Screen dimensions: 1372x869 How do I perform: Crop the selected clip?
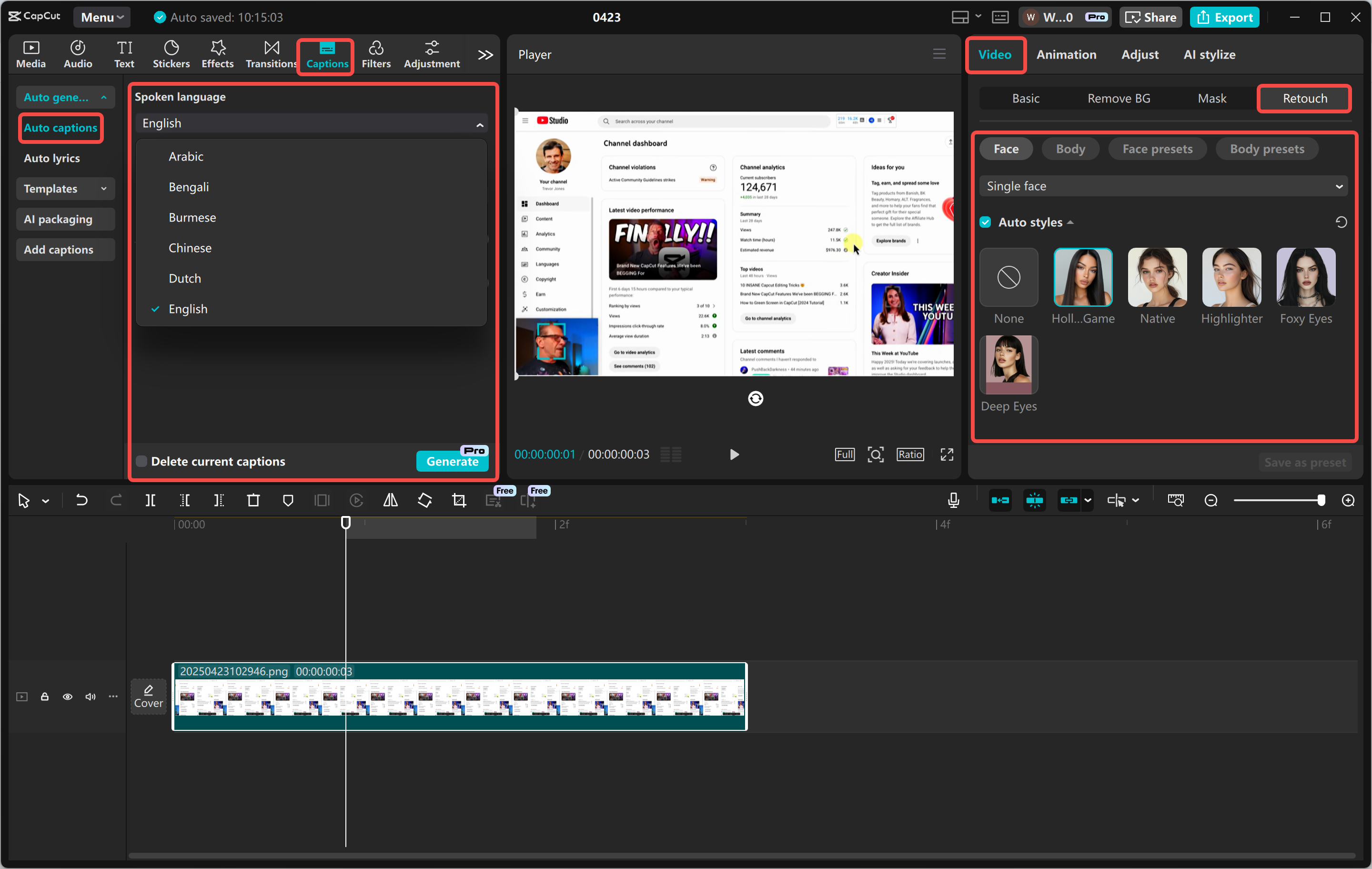(459, 500)
